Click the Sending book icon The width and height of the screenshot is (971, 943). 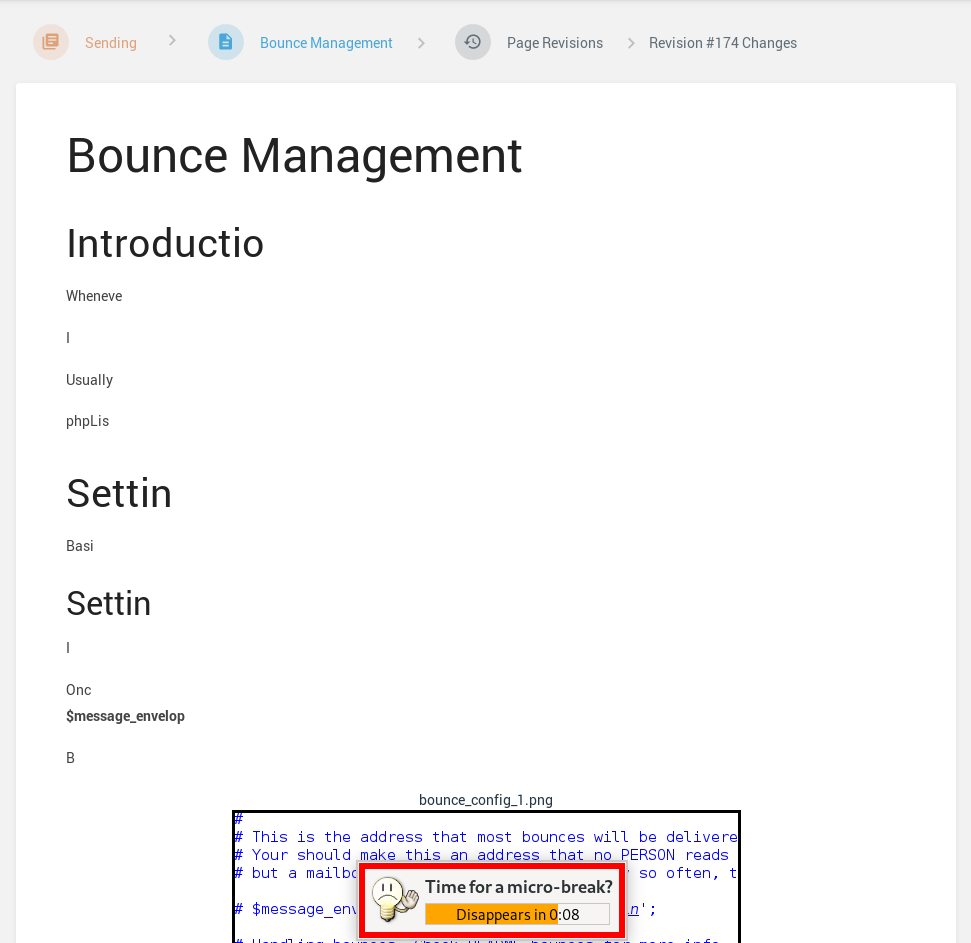[51, 42]
